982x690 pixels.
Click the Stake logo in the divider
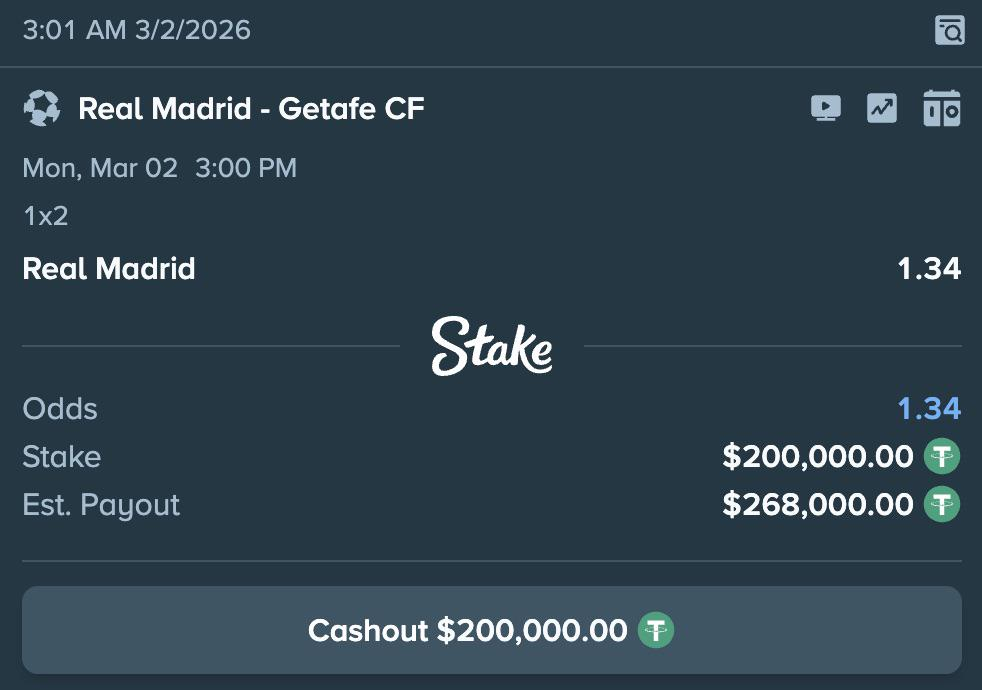(x=491, y=346)
